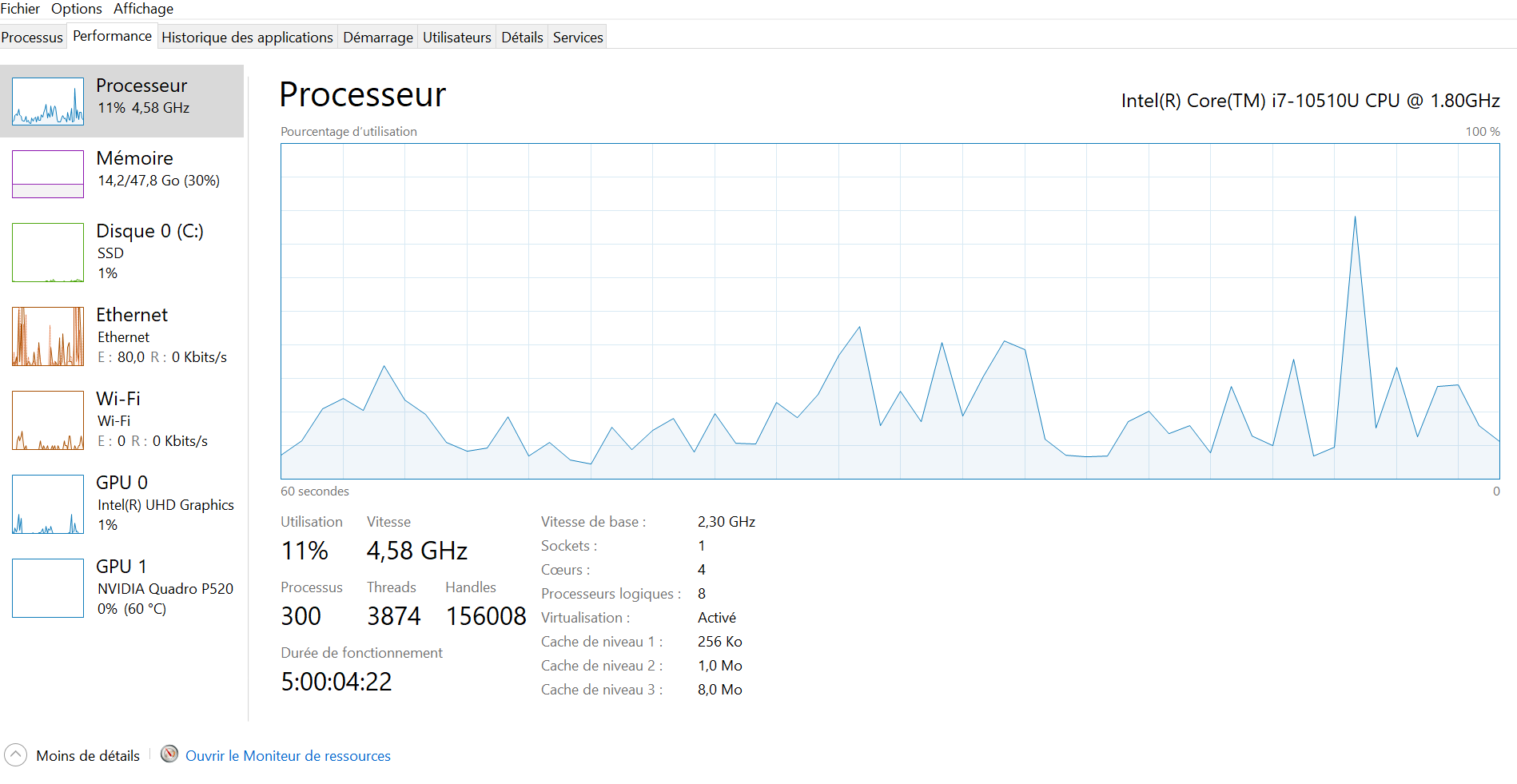Click the 60 secondes axis label
The image size is (1517, 784).
click(315, 491)
